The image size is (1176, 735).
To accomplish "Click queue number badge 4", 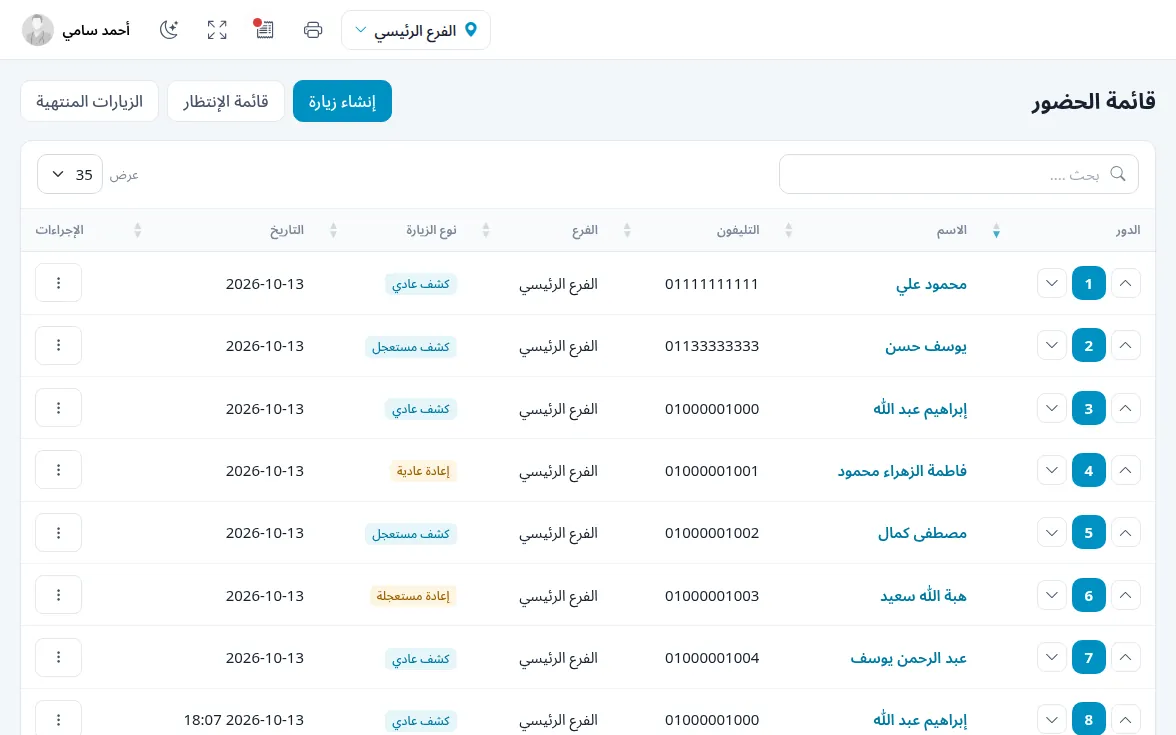I will point(1089,470).
